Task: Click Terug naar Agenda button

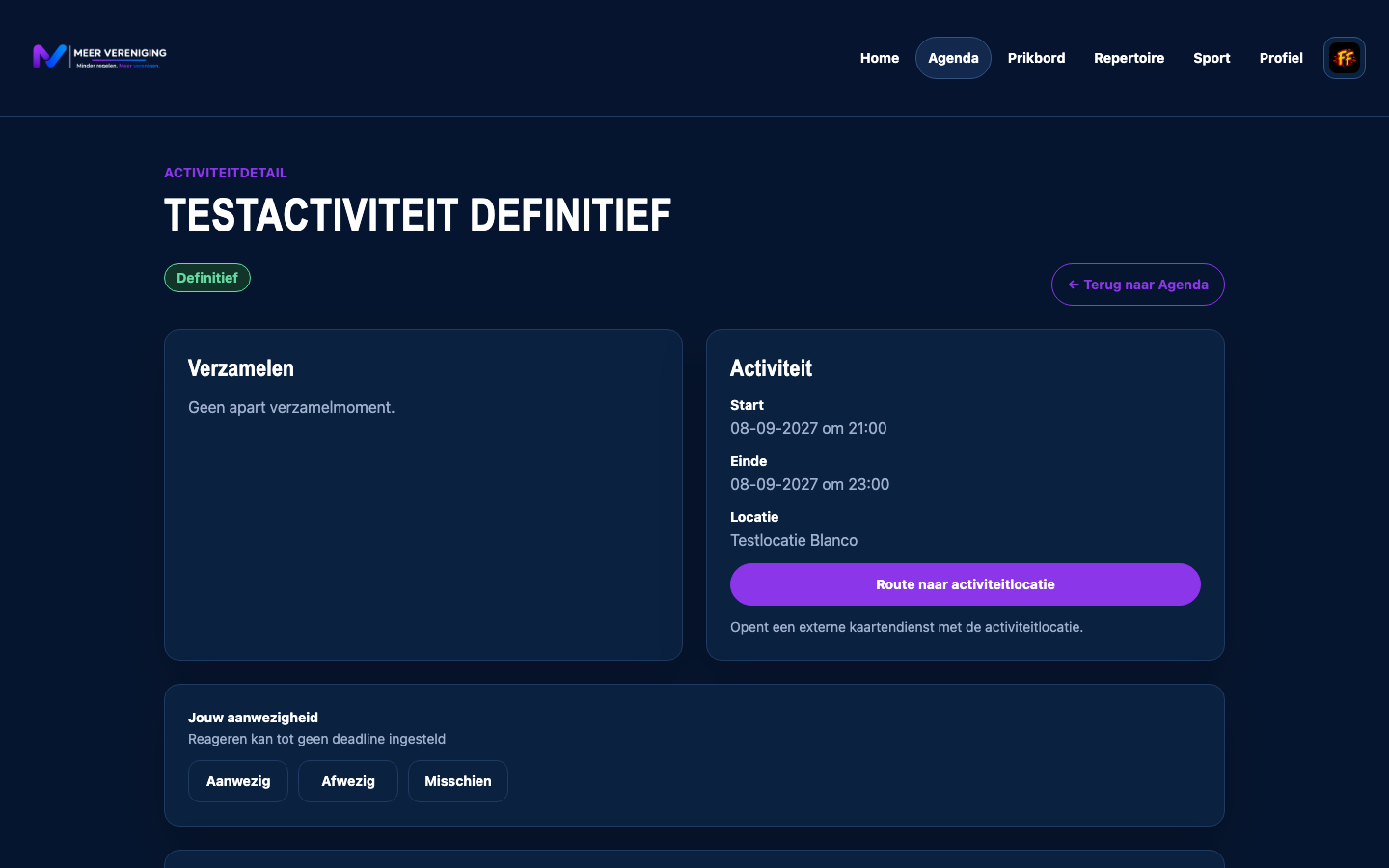Action: click(1138, 285)
